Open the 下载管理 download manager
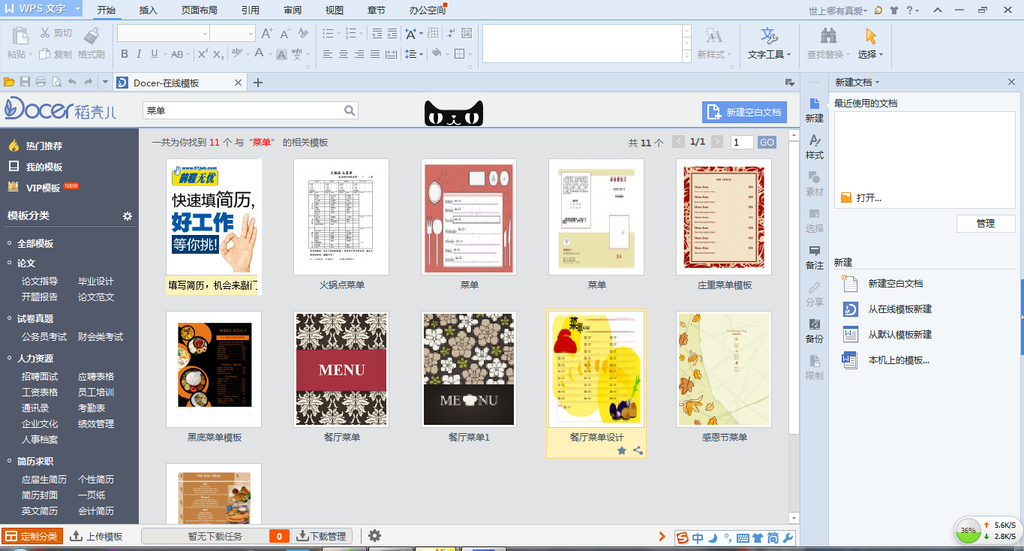The image size is (1024, 551). [321, 536]
